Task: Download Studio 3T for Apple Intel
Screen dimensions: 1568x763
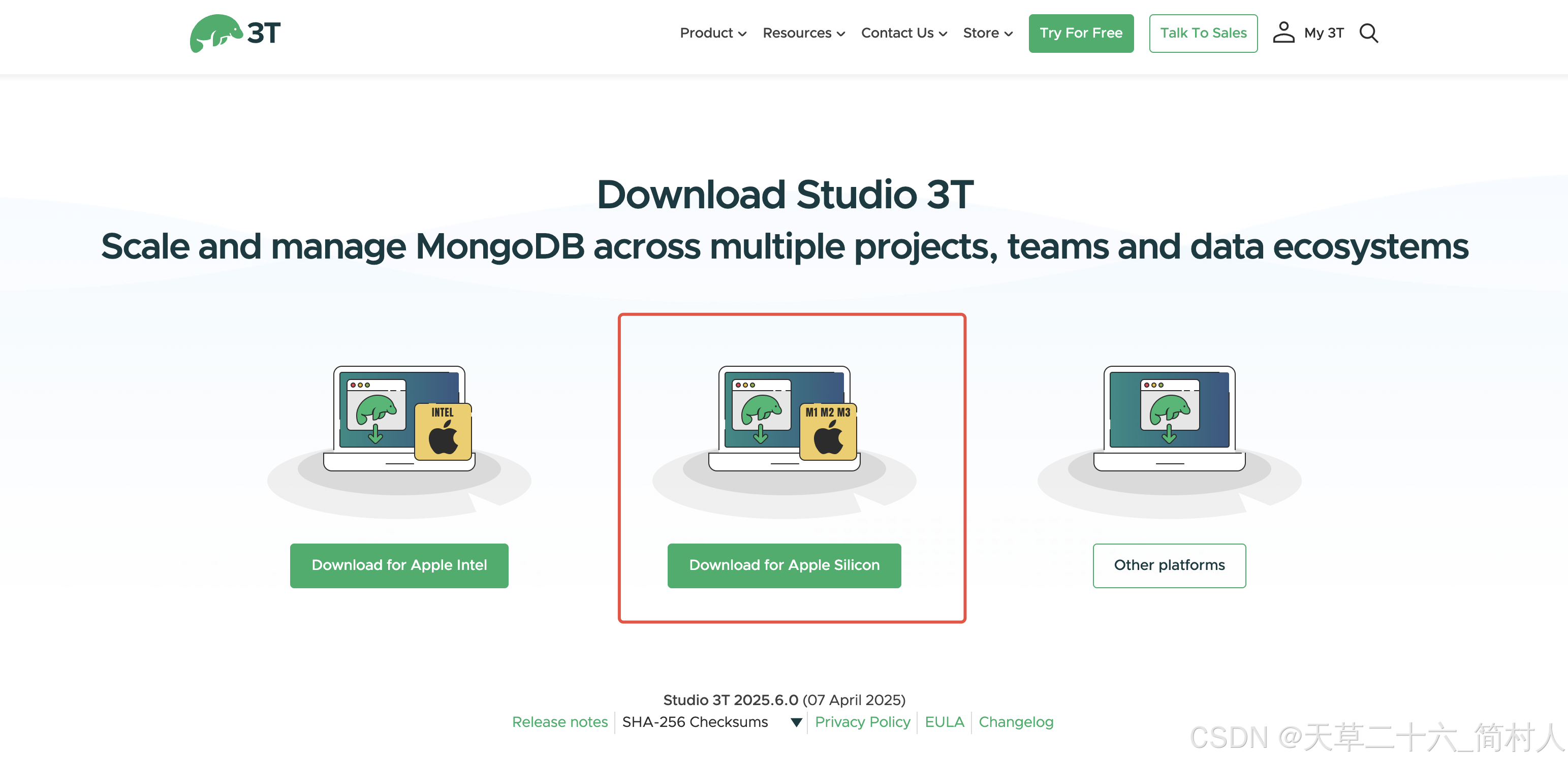Action: pos(399,565)
